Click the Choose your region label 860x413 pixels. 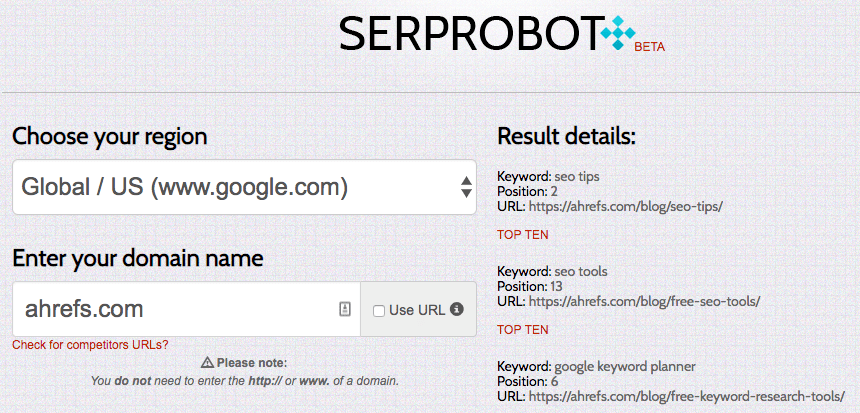coord(110,136)
